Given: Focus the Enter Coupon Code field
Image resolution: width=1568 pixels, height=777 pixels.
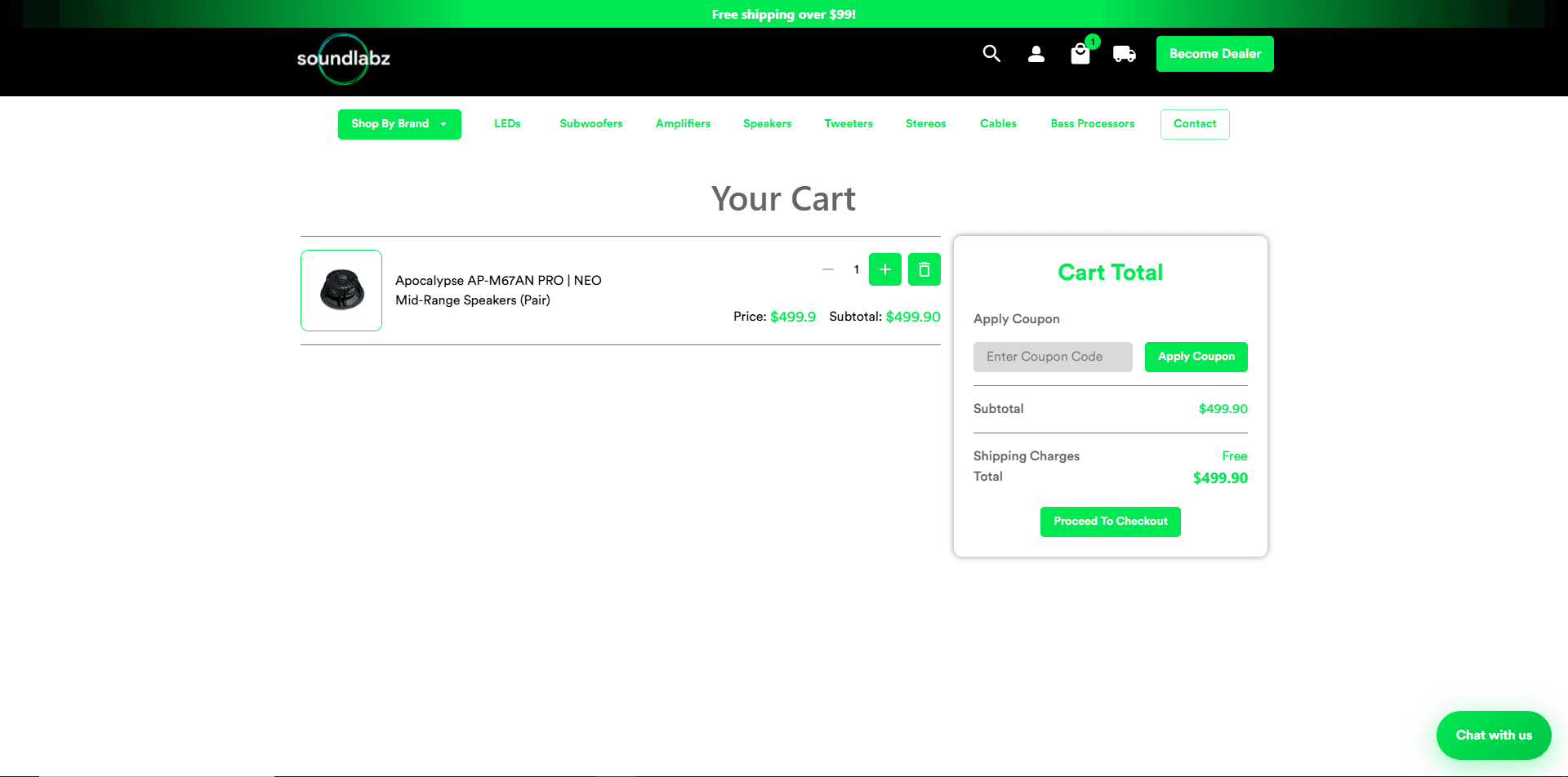Looking at the screenshot, I should coord(1053,357).
